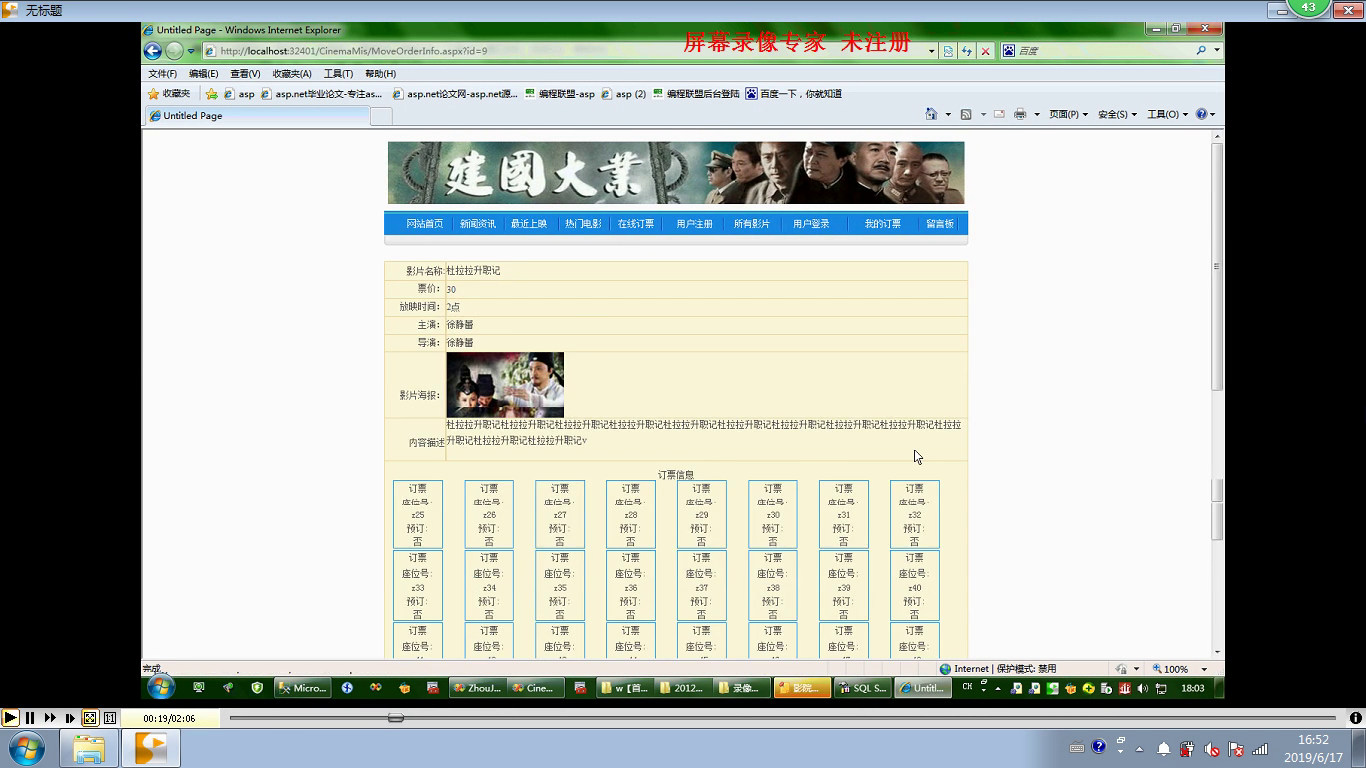The height and width of the screenshot is (768, 1366).
Task: Click the video player progress slider handle
Action: tap(396, 718)
